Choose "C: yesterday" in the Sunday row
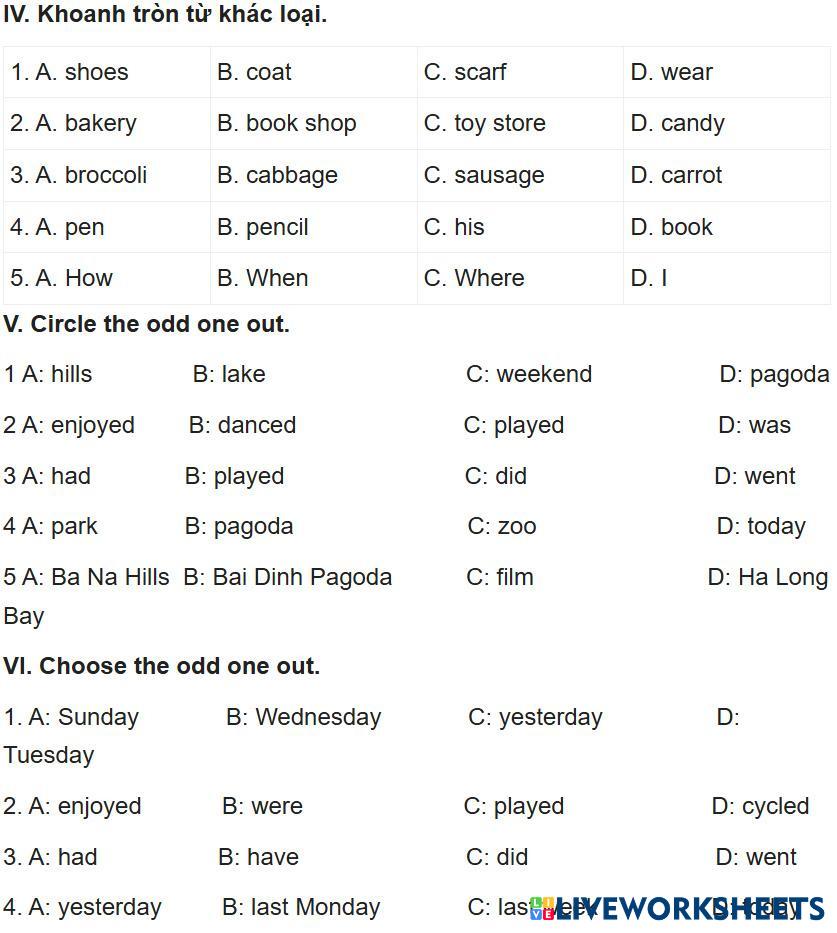The width and height of the screenshot is (837, 933). [535, 717]
